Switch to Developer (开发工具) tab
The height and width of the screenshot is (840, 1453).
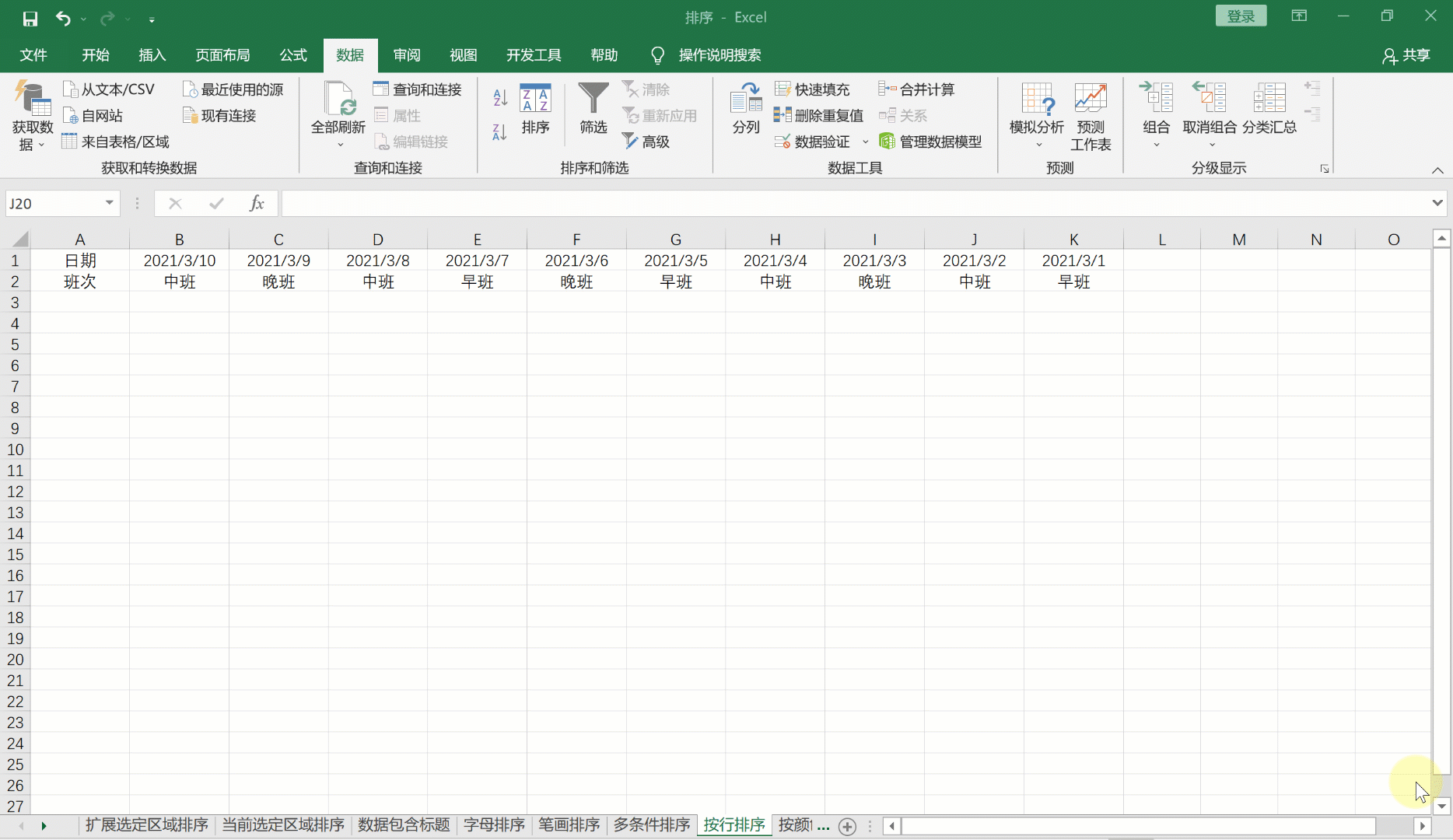(x=534, y=55)
